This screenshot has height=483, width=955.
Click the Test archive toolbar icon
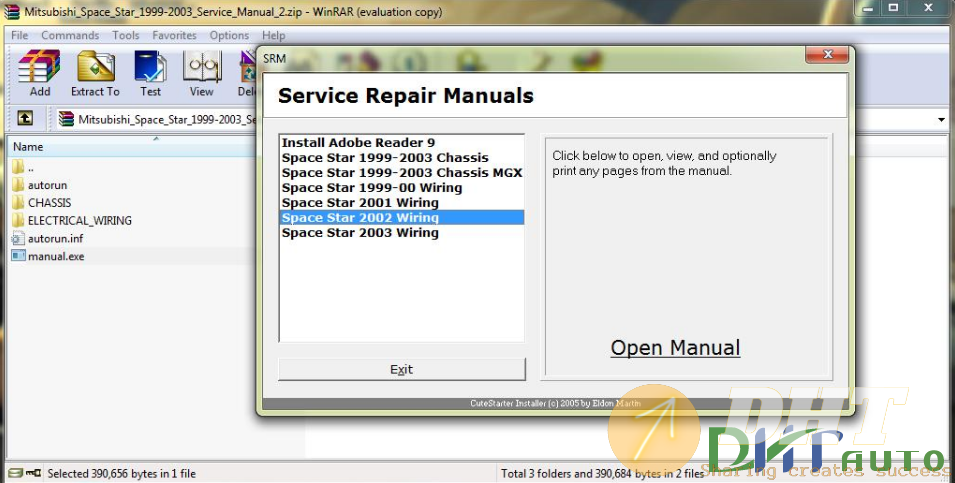pos(150,74)
